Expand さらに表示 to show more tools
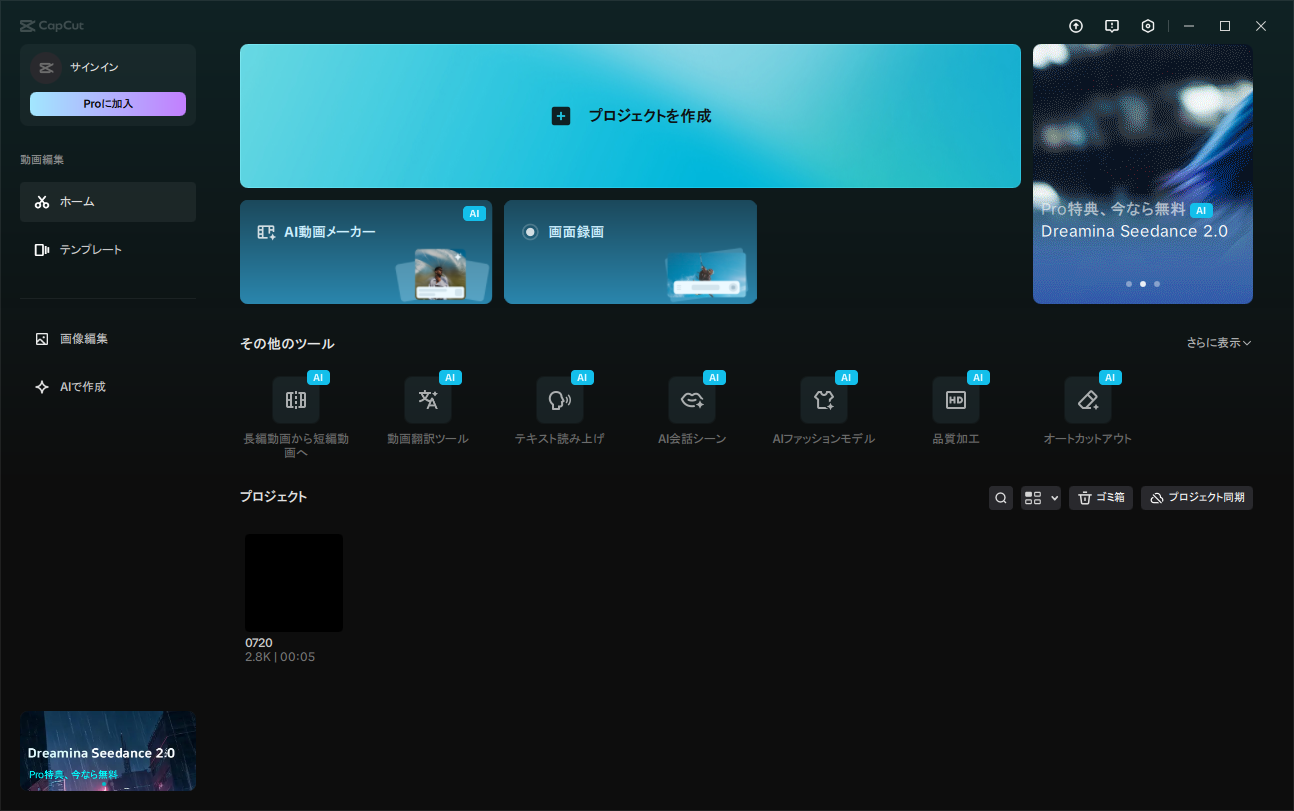This screenshot has height=811, width=1294. tap(1219, 343)
